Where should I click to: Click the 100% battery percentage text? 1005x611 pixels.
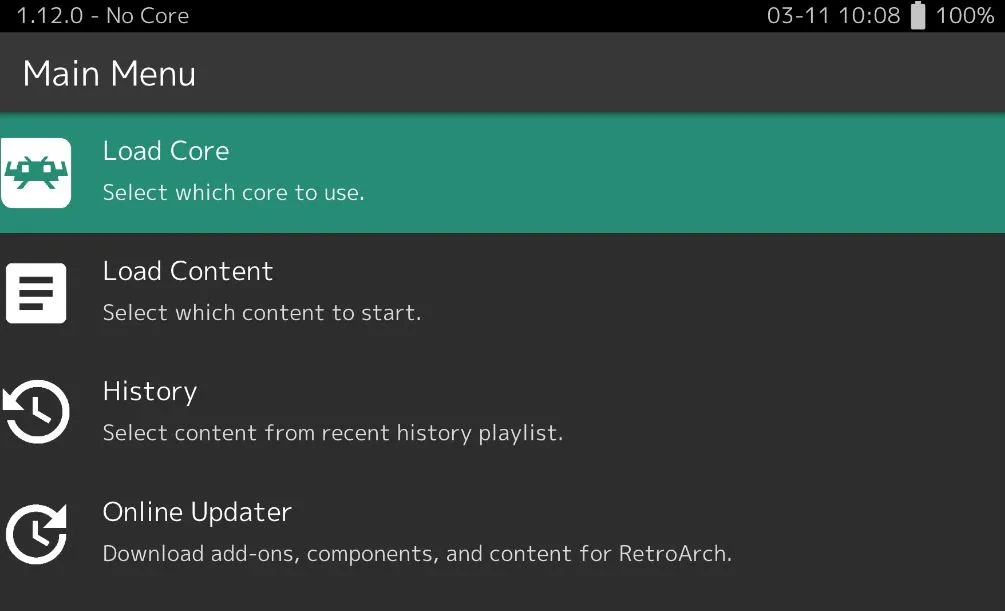pos(966,15)
